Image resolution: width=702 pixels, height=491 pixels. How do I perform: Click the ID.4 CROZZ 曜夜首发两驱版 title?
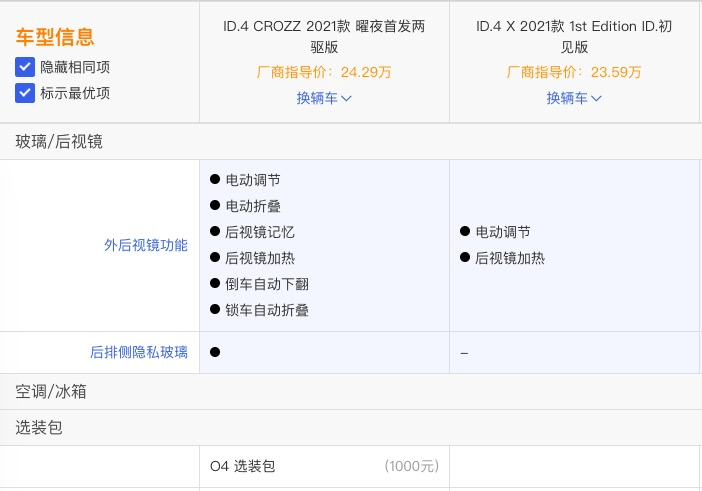pyautogui.click(x=324, y=36)
